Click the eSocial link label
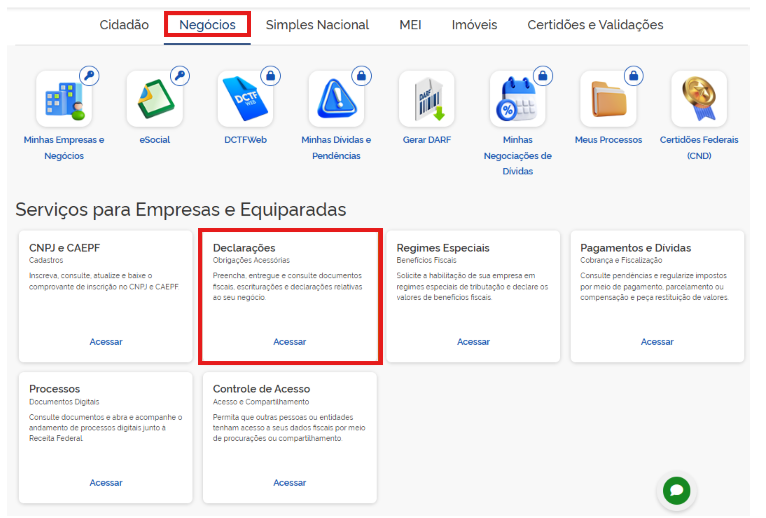 (x=155, y=140)
